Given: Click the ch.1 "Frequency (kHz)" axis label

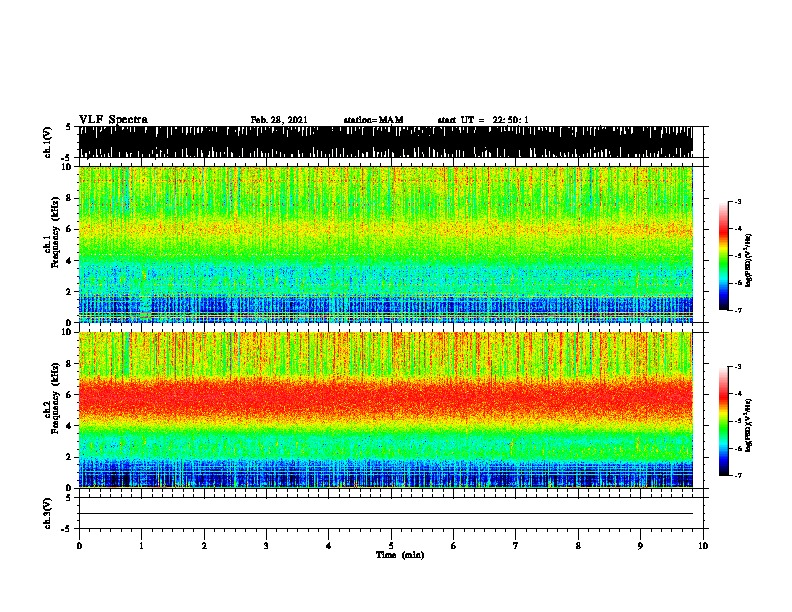Looking at the screenshot, I should [55, 232].
